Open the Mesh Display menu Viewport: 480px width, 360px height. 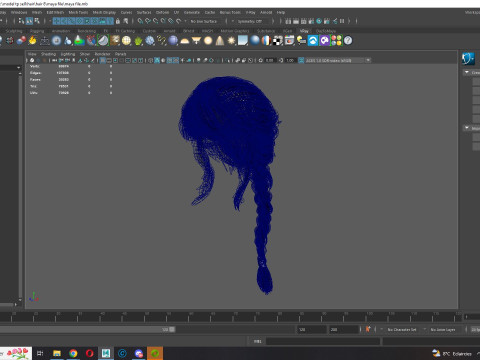click(104, 12)
